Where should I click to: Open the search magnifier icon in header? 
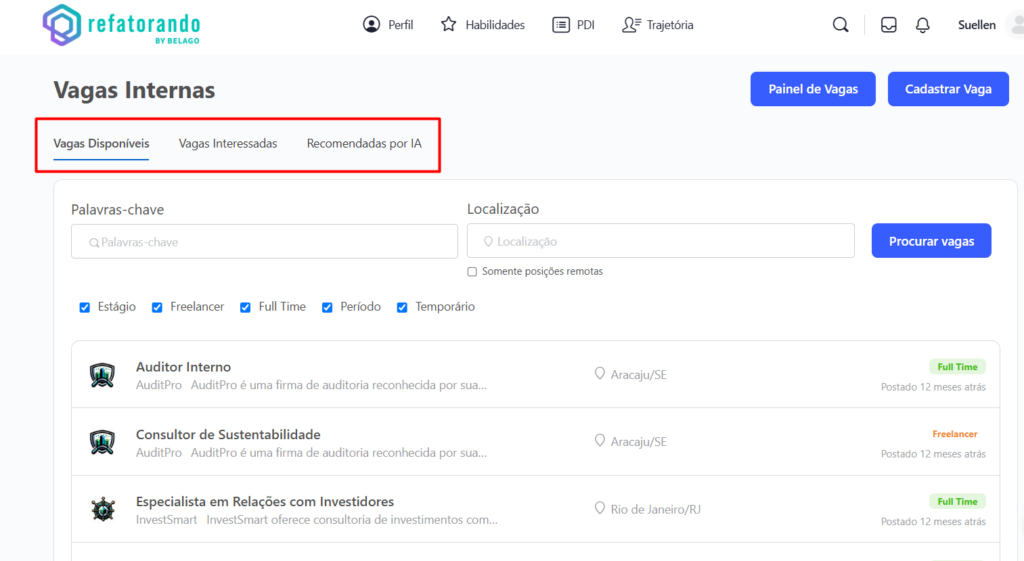(x=840, y=25)
